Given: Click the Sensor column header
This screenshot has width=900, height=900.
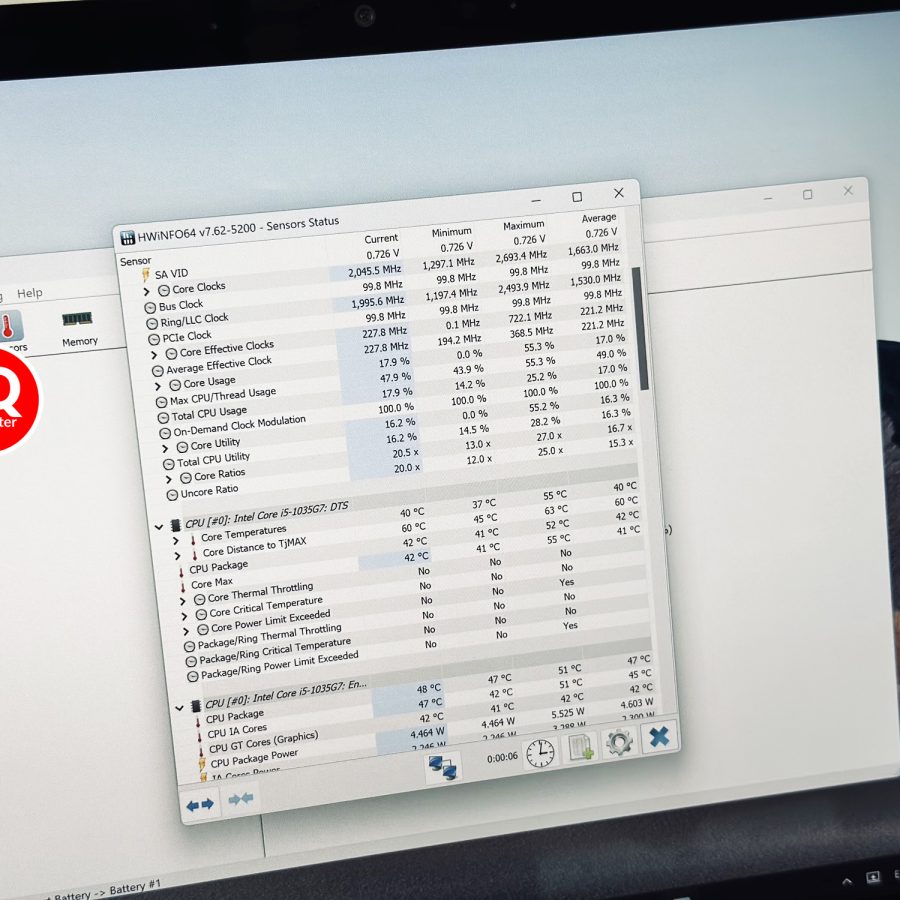Looking at the screenshot, I should (x=135, y=261).
